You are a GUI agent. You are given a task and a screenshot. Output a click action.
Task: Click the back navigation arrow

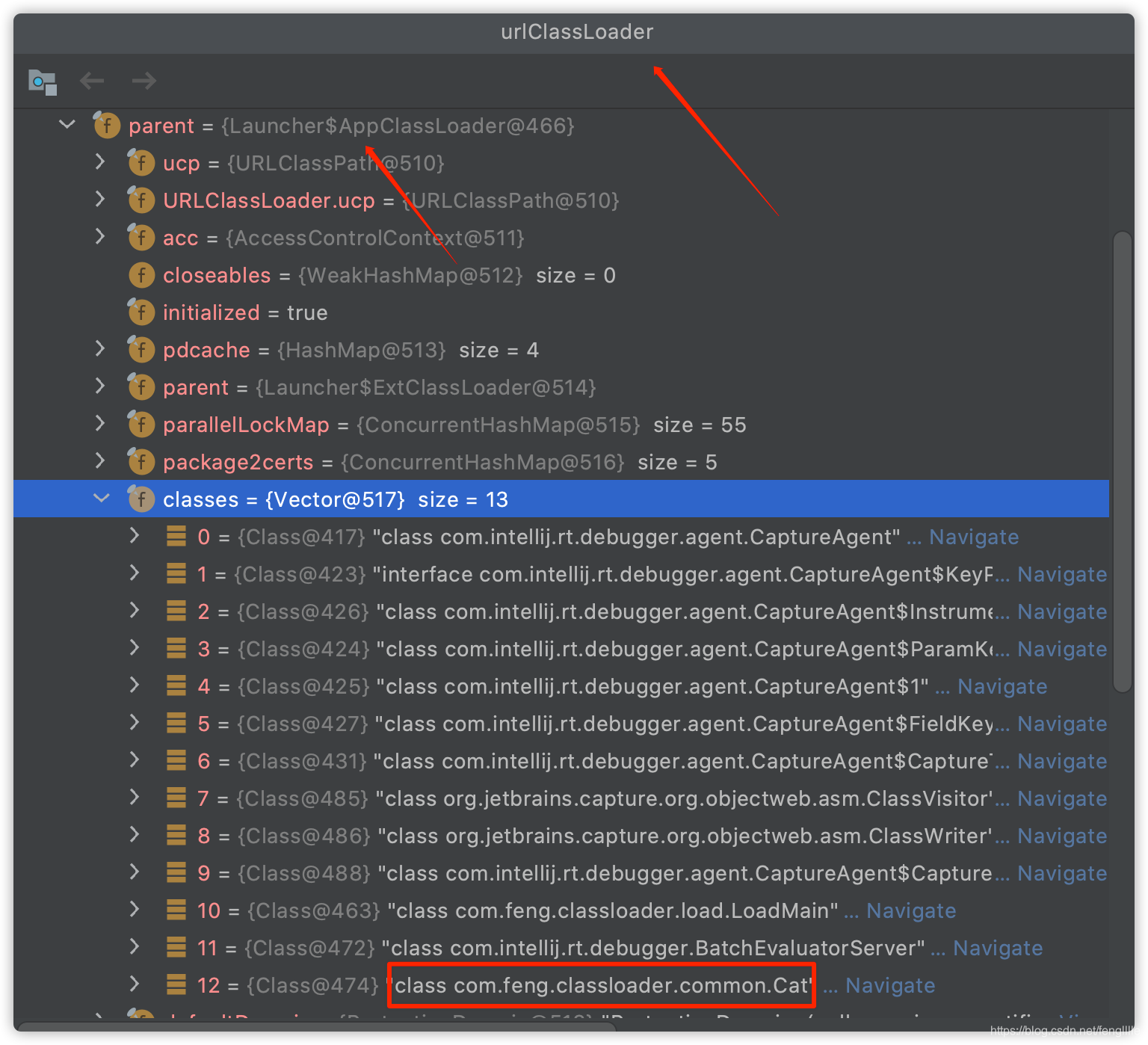[92, 81]
